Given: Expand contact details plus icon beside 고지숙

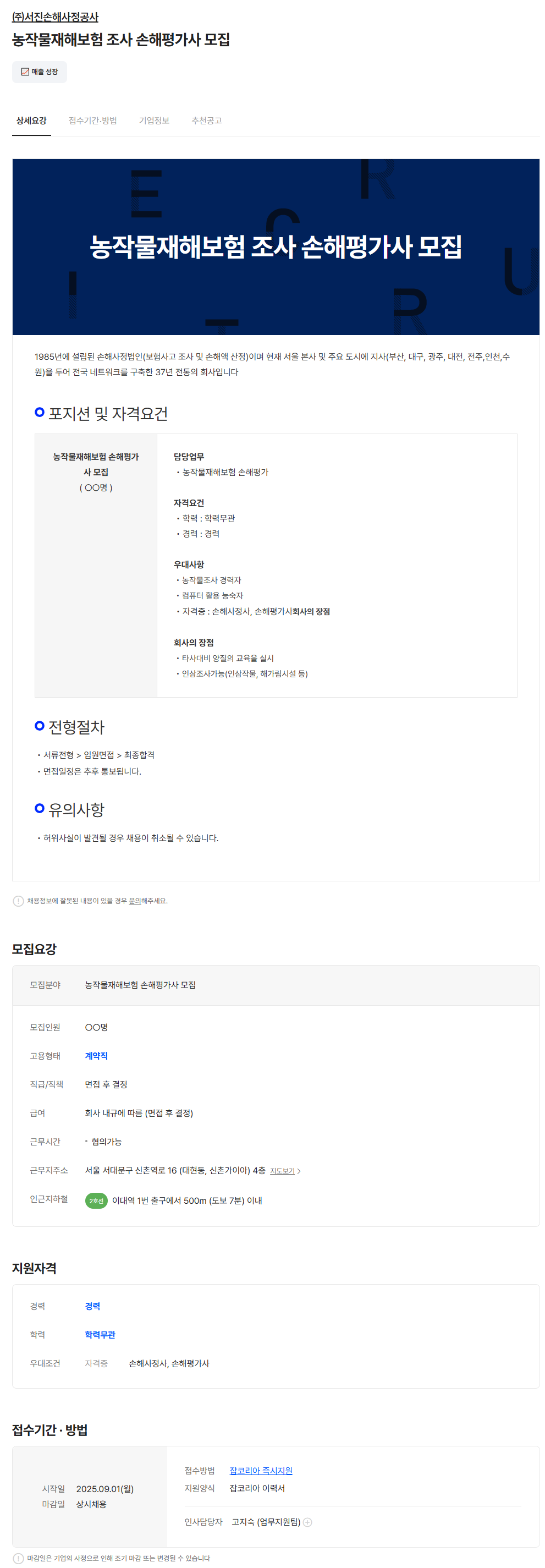Looking at the screenshot, I should 308,1522.
